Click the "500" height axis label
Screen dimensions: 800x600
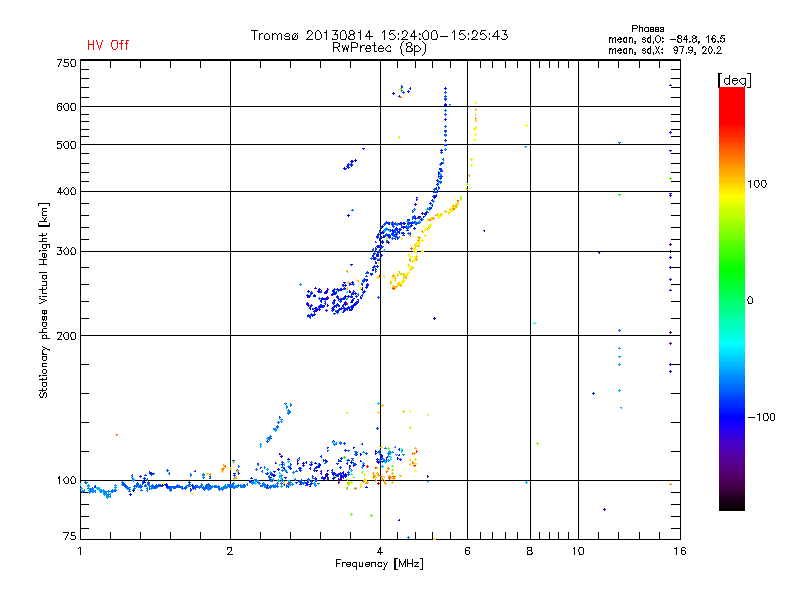pos(66,145)
